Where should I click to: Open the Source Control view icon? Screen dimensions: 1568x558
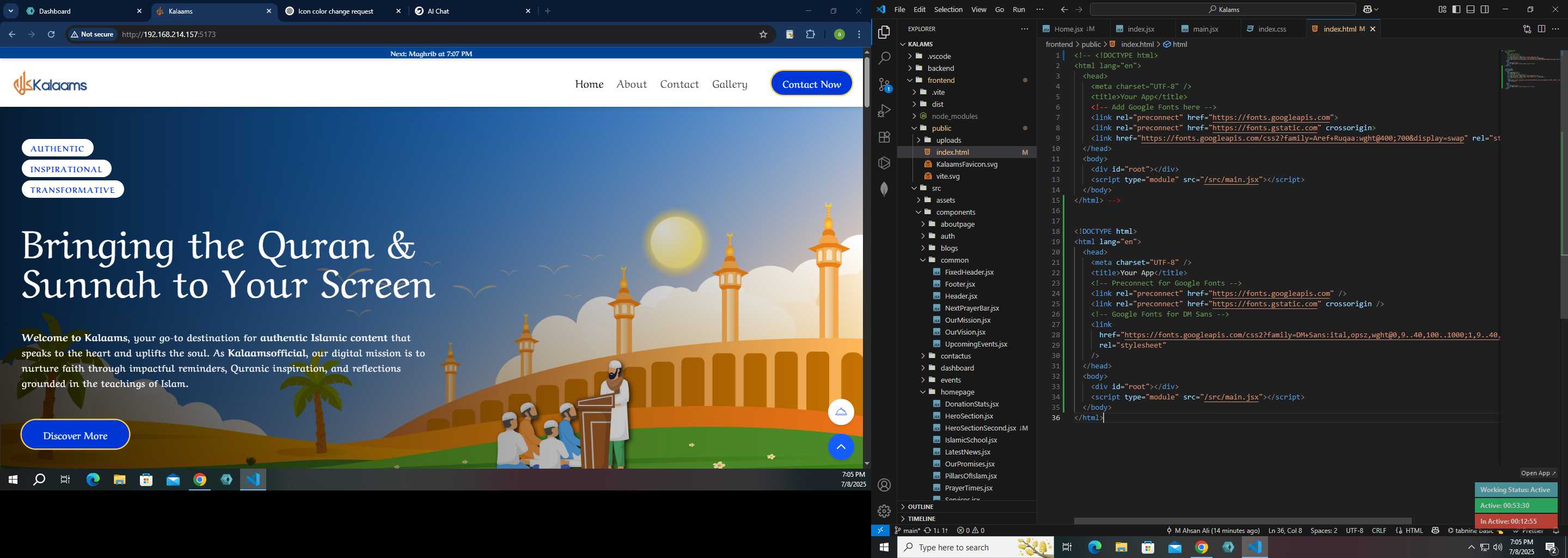pyautogui.click(x=884, y=84)
